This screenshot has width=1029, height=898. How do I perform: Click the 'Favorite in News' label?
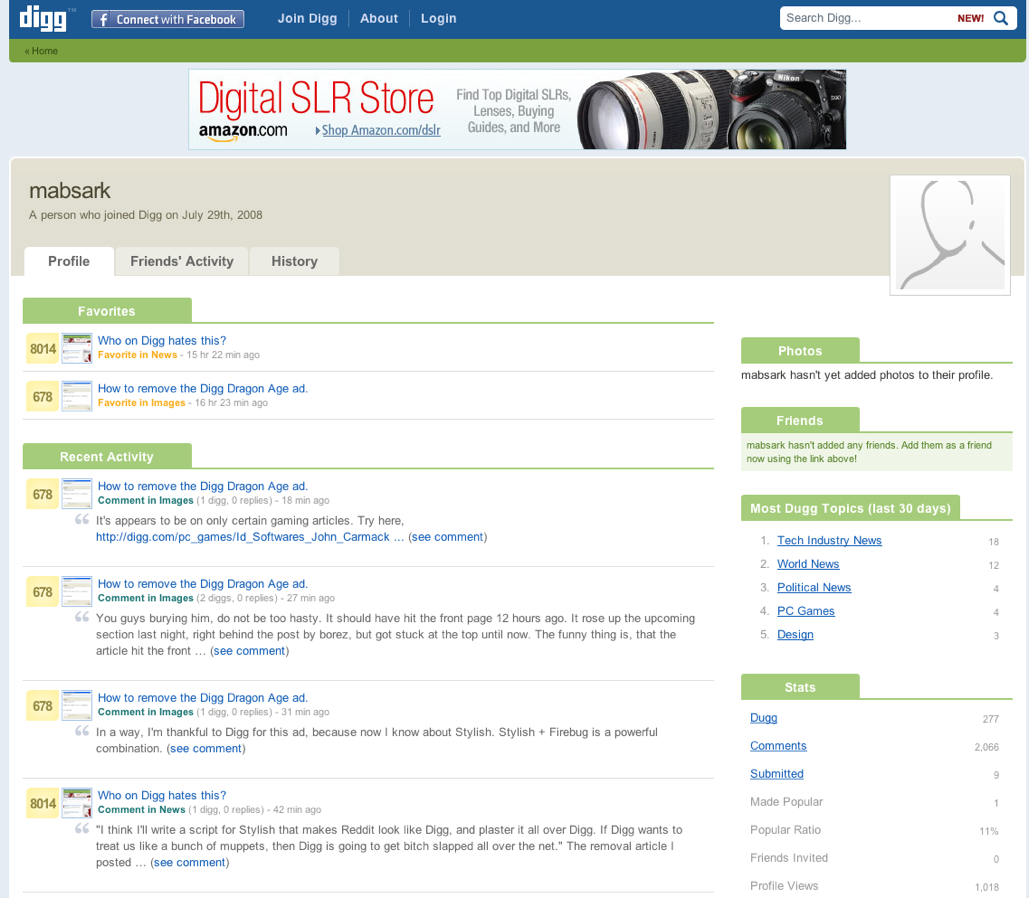coord(137,355)
